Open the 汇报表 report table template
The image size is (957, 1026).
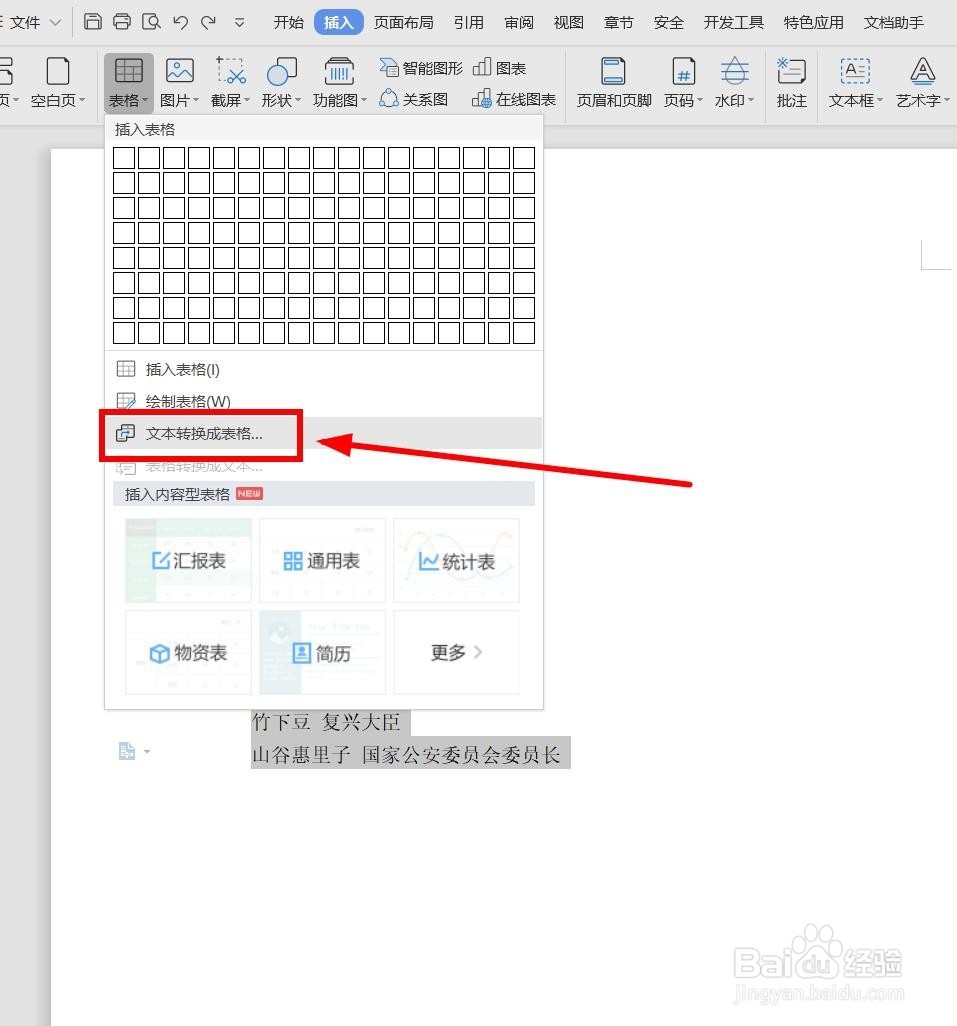(187, 560)
